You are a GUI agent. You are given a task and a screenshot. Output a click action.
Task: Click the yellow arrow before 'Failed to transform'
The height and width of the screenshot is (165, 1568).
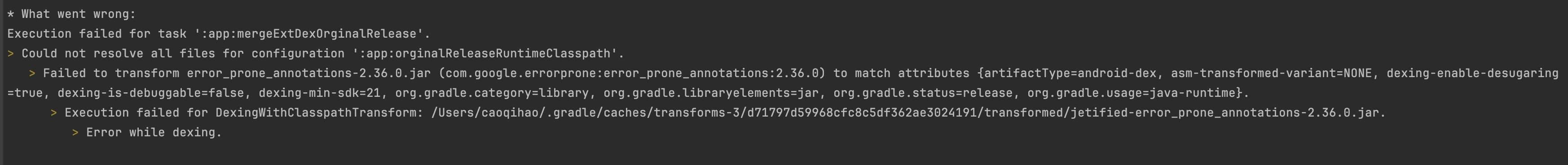pyautogui.click(x=32, y=73)
